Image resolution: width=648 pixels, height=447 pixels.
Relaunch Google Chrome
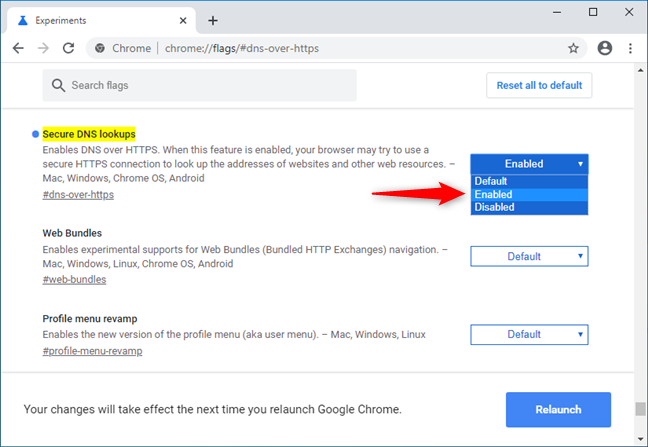click(558, 409)
